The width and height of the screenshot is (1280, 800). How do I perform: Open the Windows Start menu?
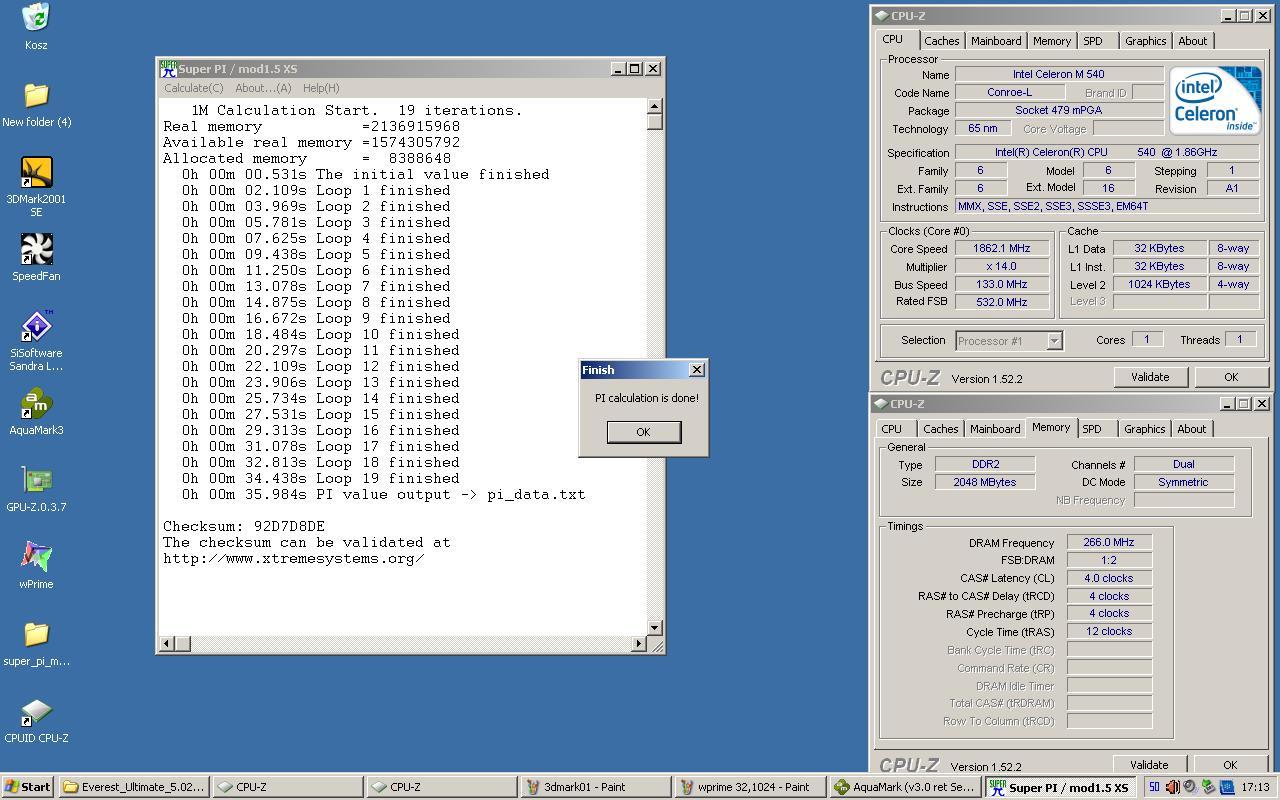(x=27, y=787)
